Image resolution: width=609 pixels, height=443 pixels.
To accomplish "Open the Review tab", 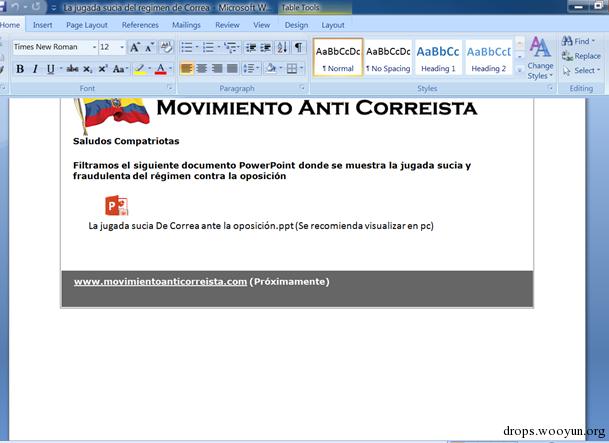I will [x=227, y=25].
